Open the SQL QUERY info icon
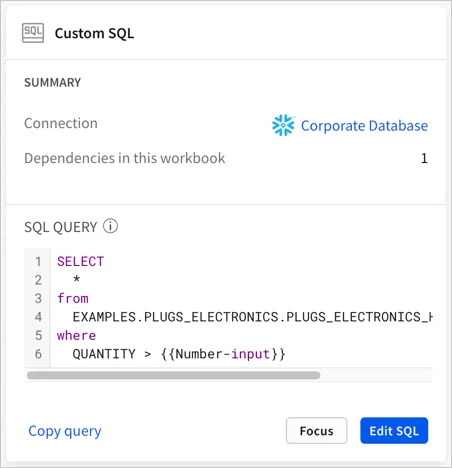This screenshot has width=452, height=468. tap(110, 226)
